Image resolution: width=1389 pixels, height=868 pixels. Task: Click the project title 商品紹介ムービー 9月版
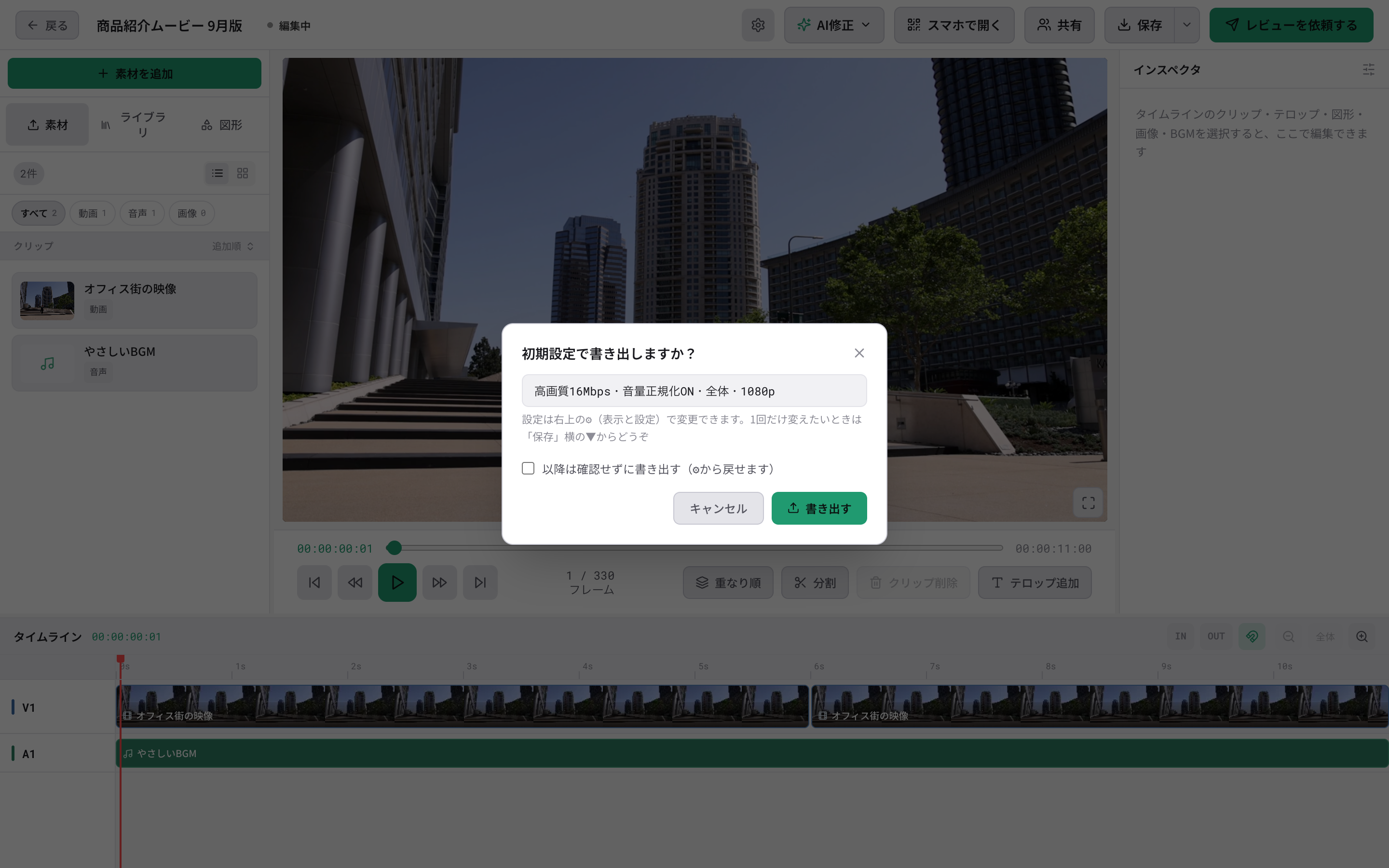point(169,26)
